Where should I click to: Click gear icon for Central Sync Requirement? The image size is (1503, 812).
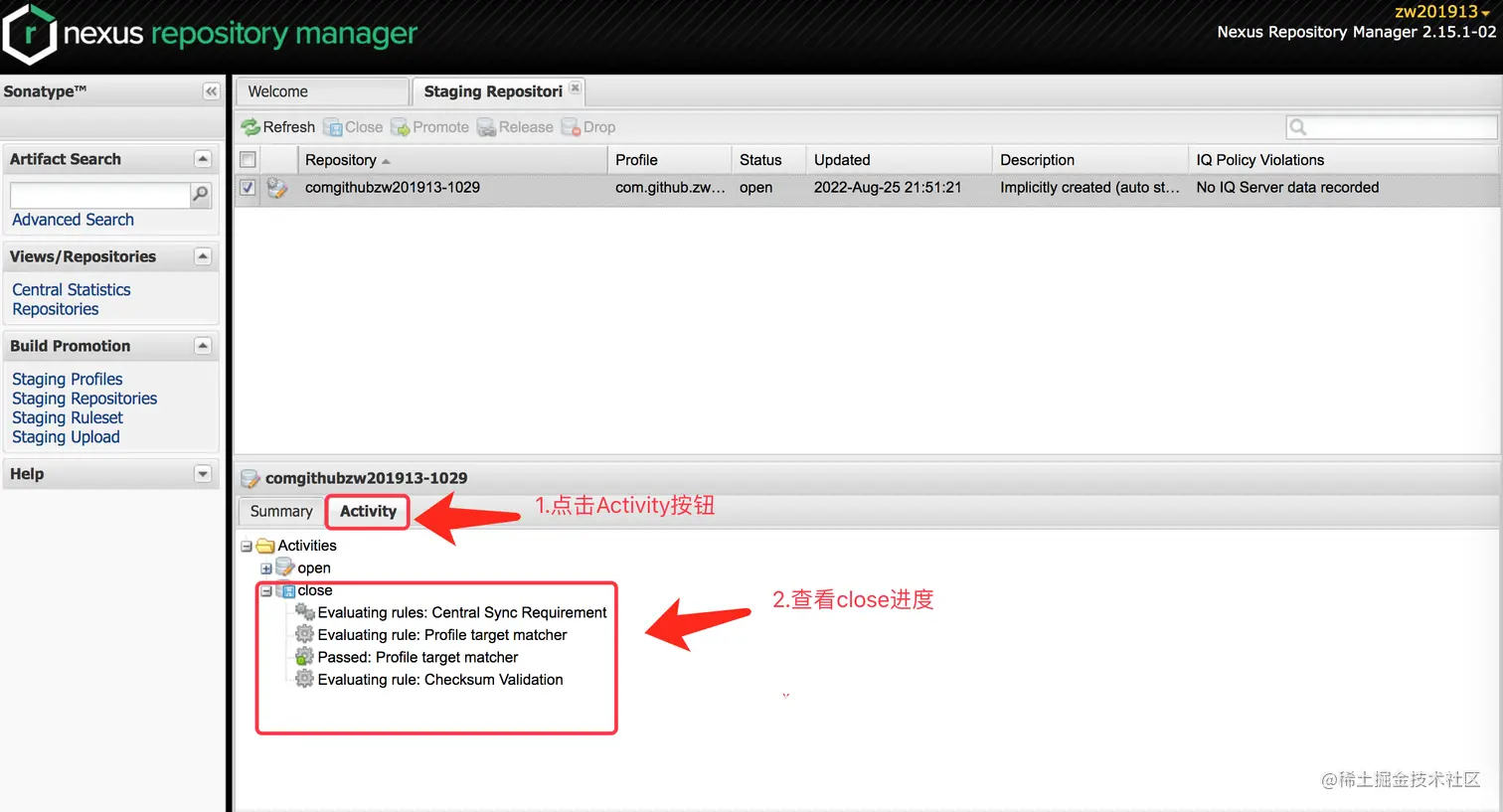tap(305, 612)
